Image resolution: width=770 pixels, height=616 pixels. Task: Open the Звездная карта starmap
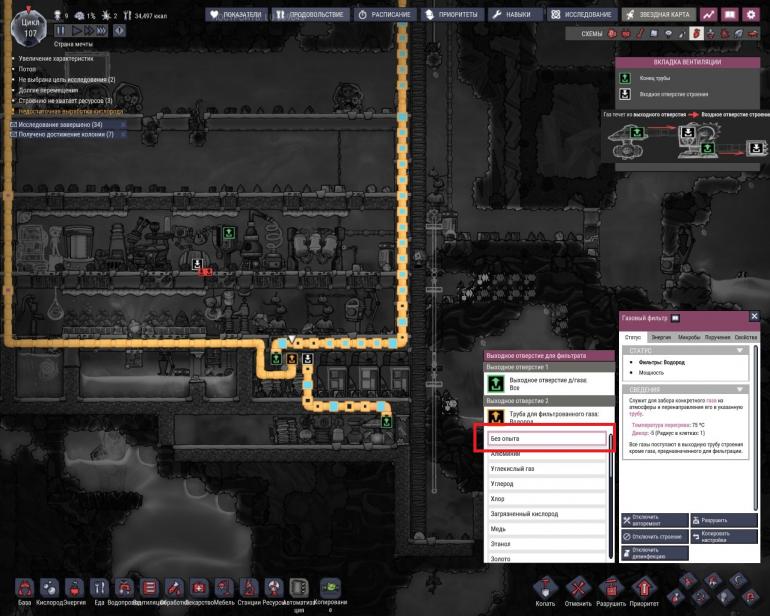657,15
